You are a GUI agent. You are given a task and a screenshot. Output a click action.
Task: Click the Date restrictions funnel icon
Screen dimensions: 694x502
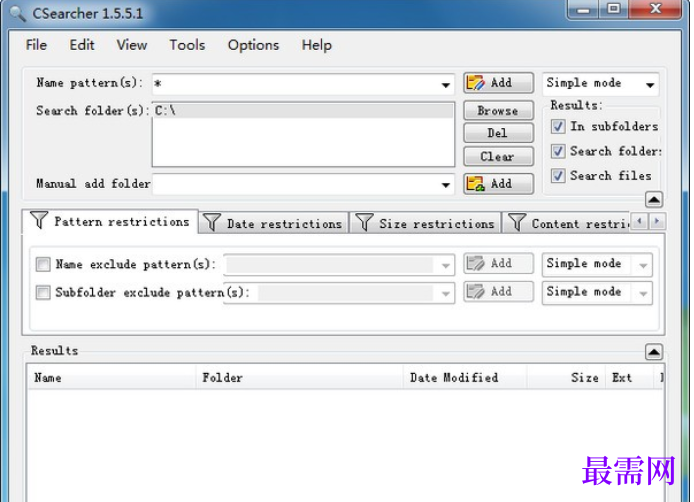click(212, 223)
